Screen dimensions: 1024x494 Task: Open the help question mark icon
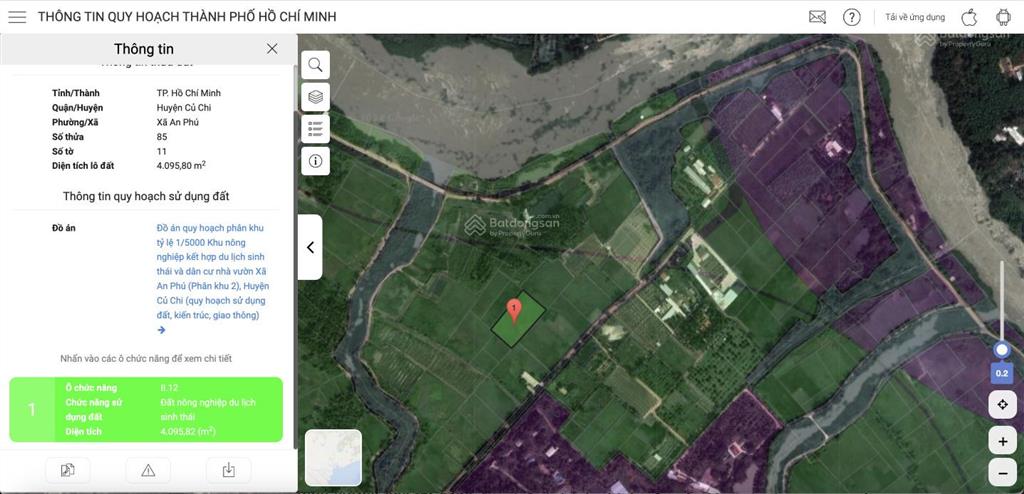coord(852,17)
